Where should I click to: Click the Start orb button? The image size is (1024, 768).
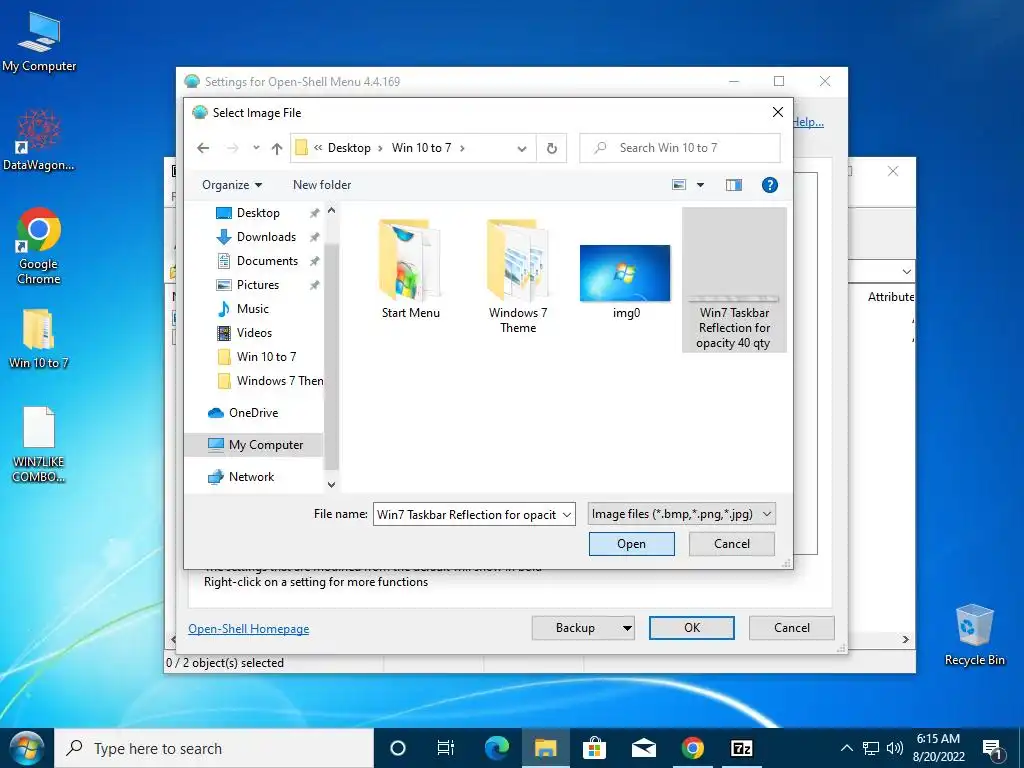coord(27,748)
